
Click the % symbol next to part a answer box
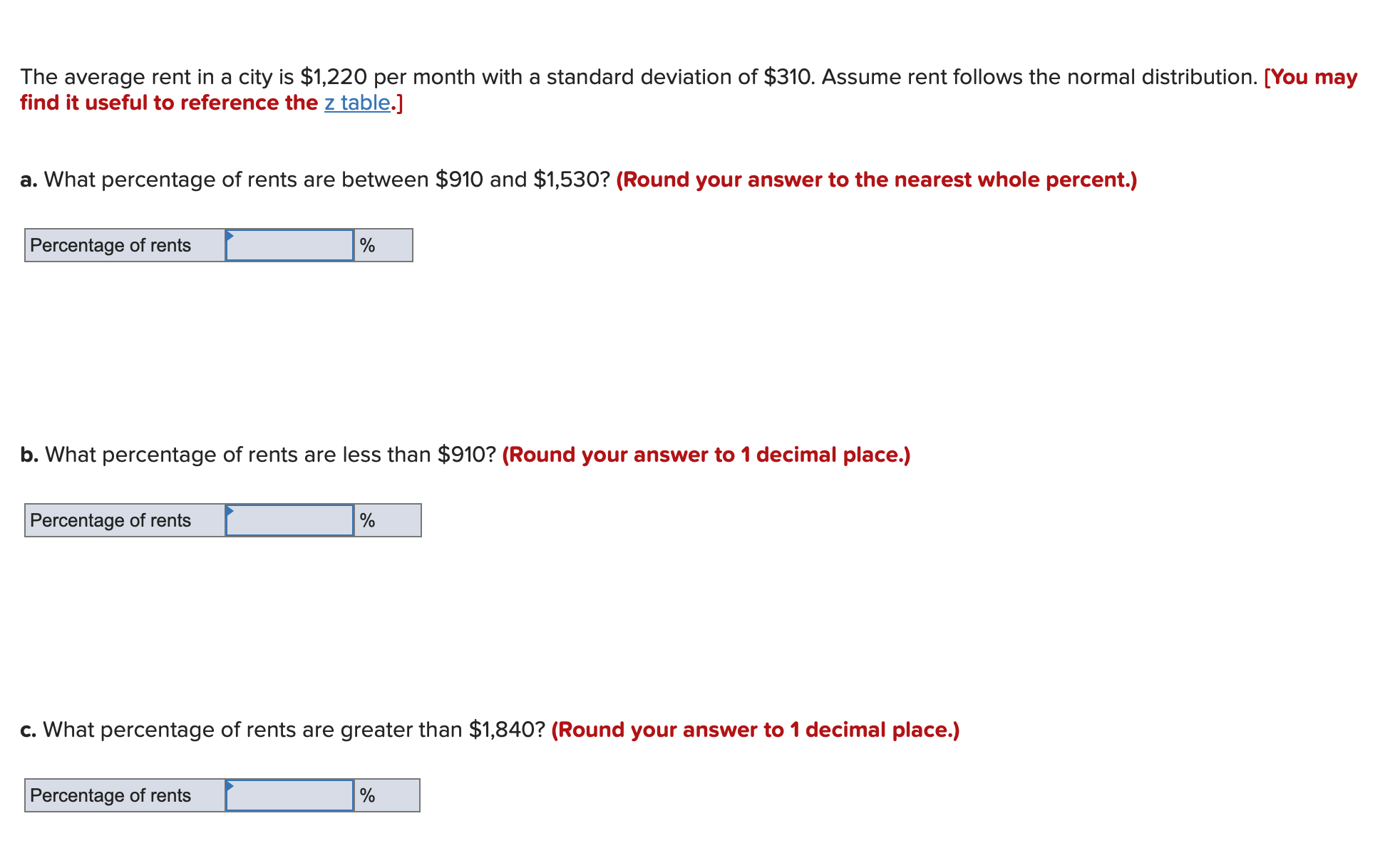[x=367, y=244]
